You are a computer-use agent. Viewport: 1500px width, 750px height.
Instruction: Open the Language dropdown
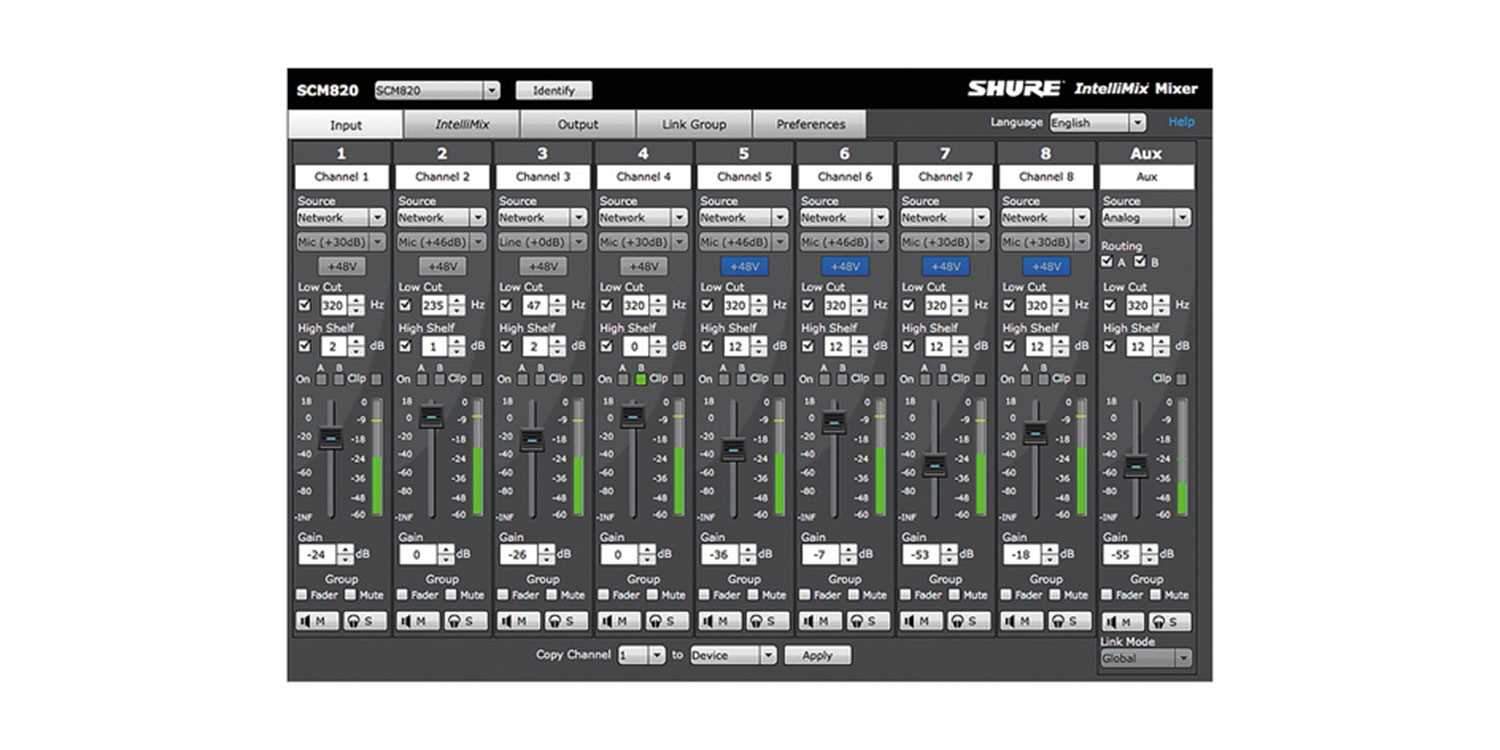click(x=1097, y=123)
